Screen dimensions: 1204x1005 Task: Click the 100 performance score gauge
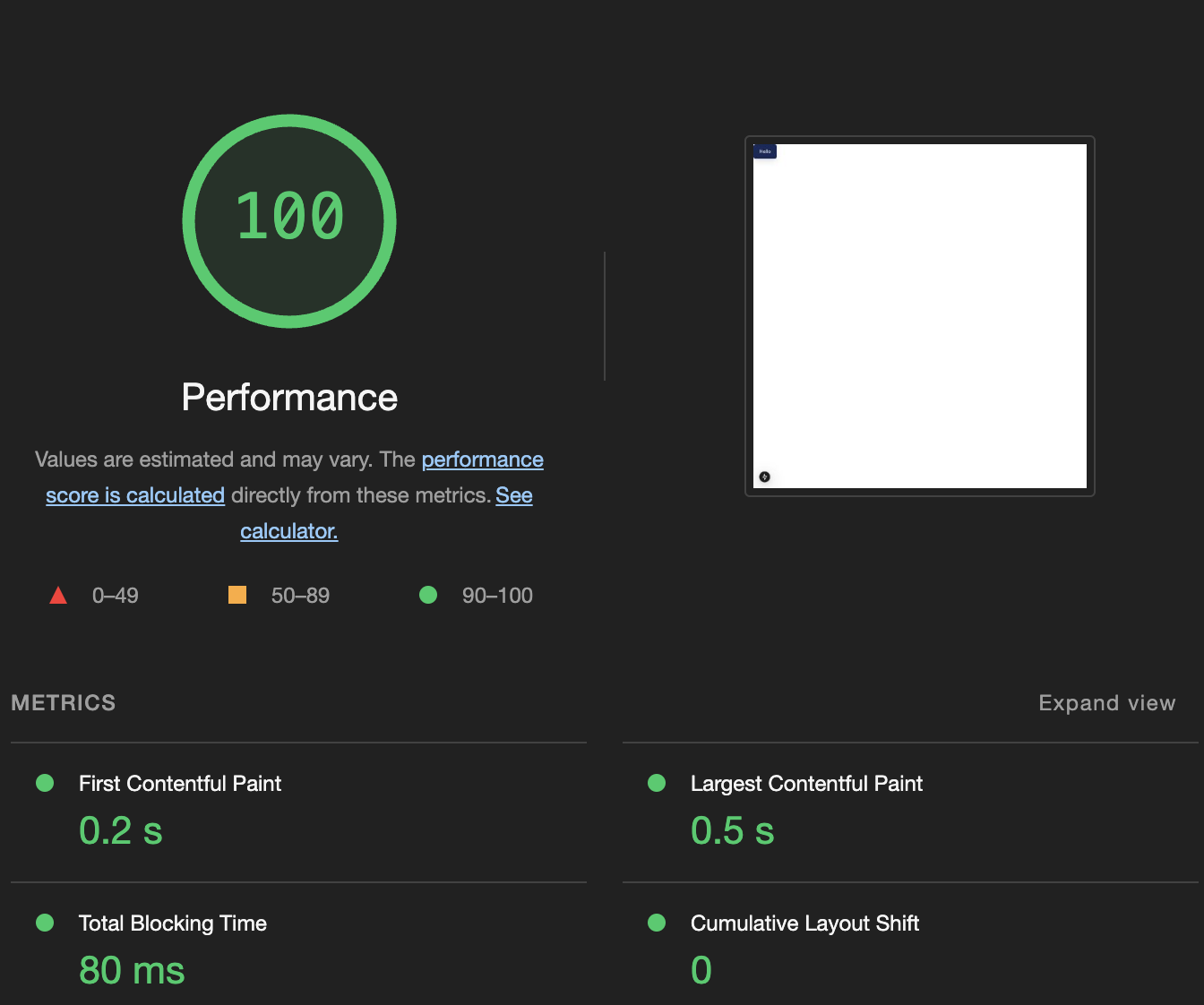[289, 220]
